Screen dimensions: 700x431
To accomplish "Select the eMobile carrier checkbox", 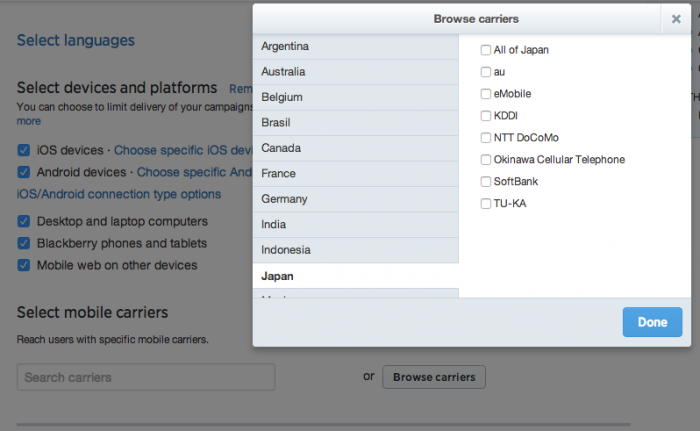I will (486, 94).
